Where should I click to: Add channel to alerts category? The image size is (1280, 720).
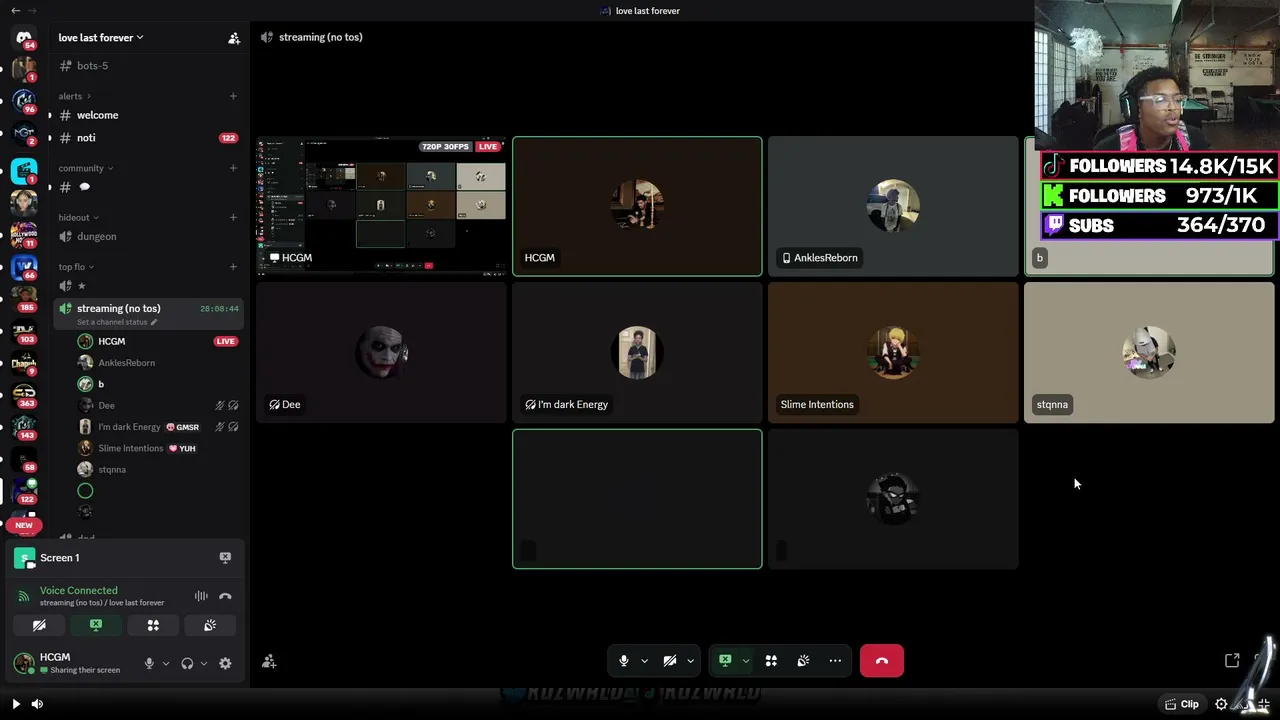[x=233, y=96]
